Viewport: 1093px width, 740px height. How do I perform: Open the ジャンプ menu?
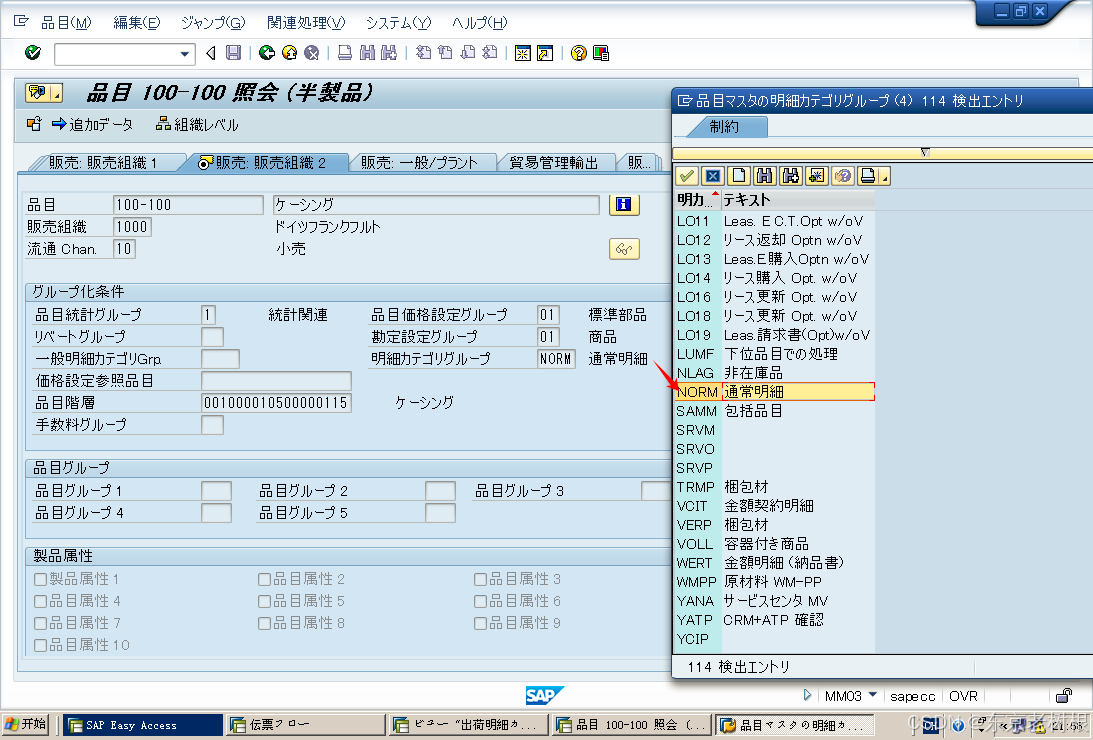pyautogui.click(x=213, y=22)
